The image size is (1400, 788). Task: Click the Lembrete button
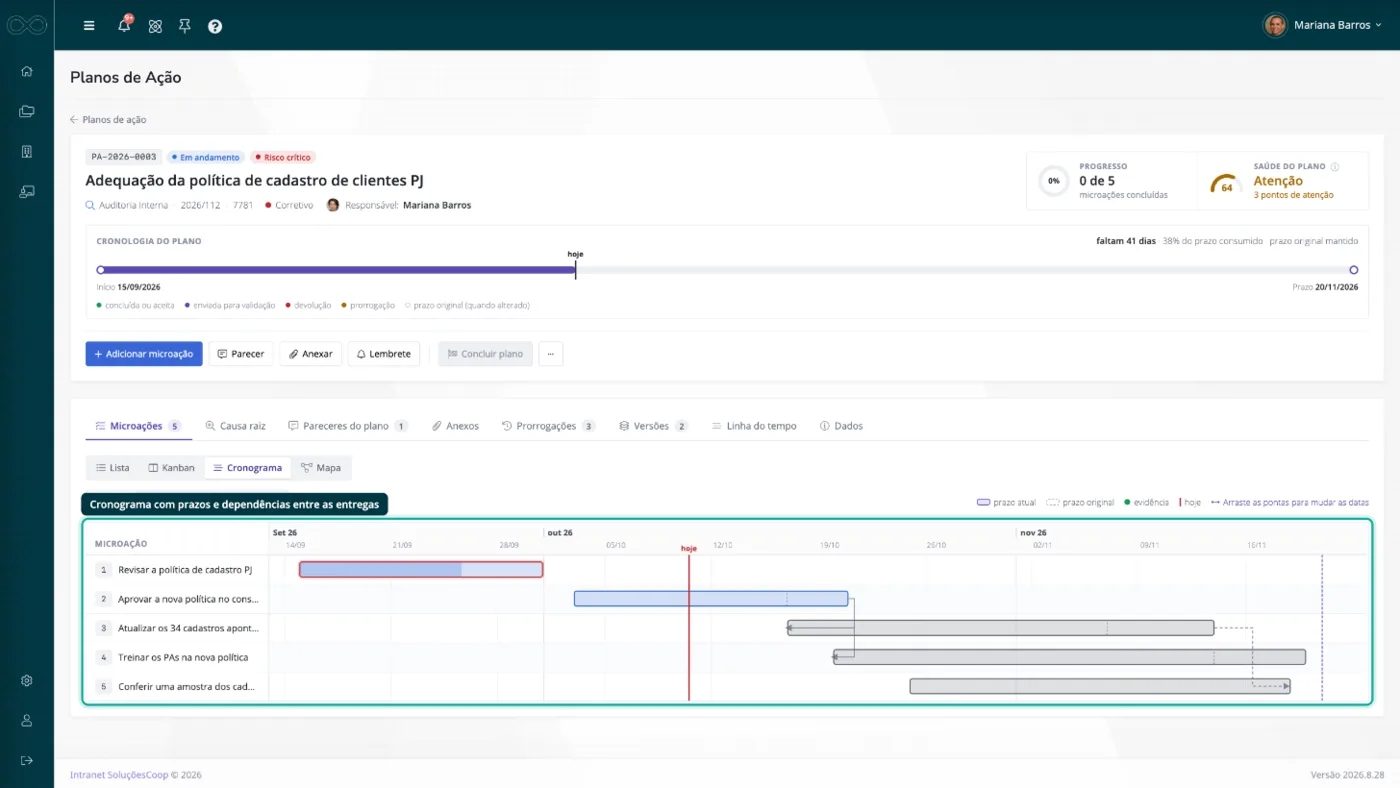tap(384, 354)
